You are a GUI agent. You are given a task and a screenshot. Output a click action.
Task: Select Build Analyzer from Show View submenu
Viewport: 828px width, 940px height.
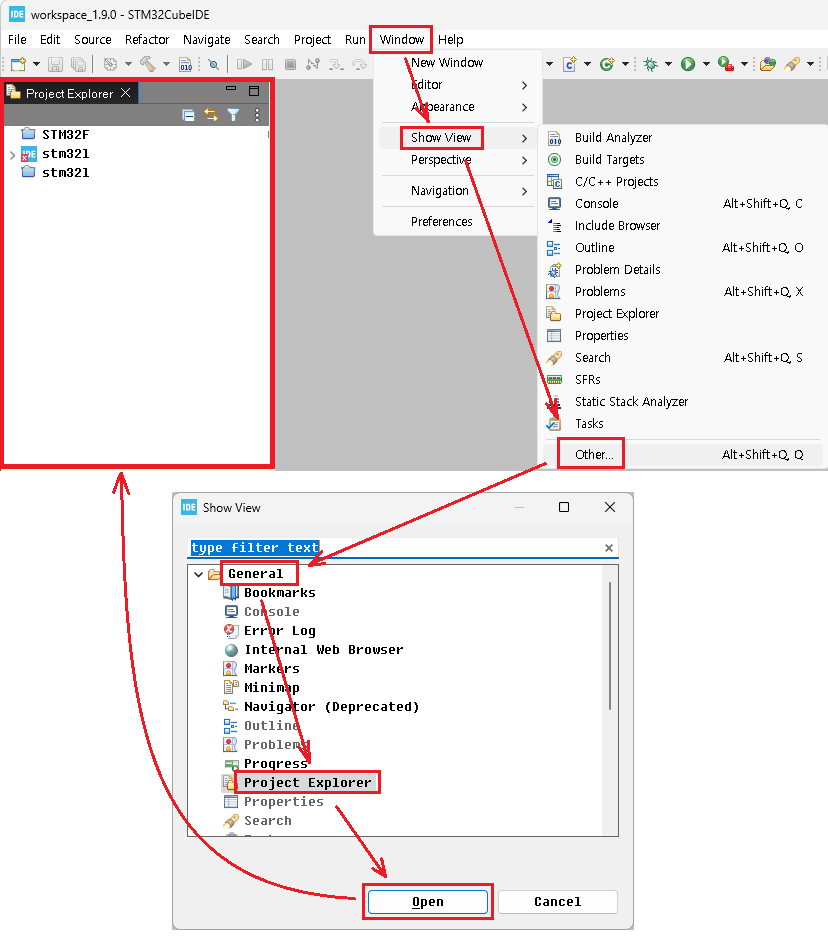(683, 138)
